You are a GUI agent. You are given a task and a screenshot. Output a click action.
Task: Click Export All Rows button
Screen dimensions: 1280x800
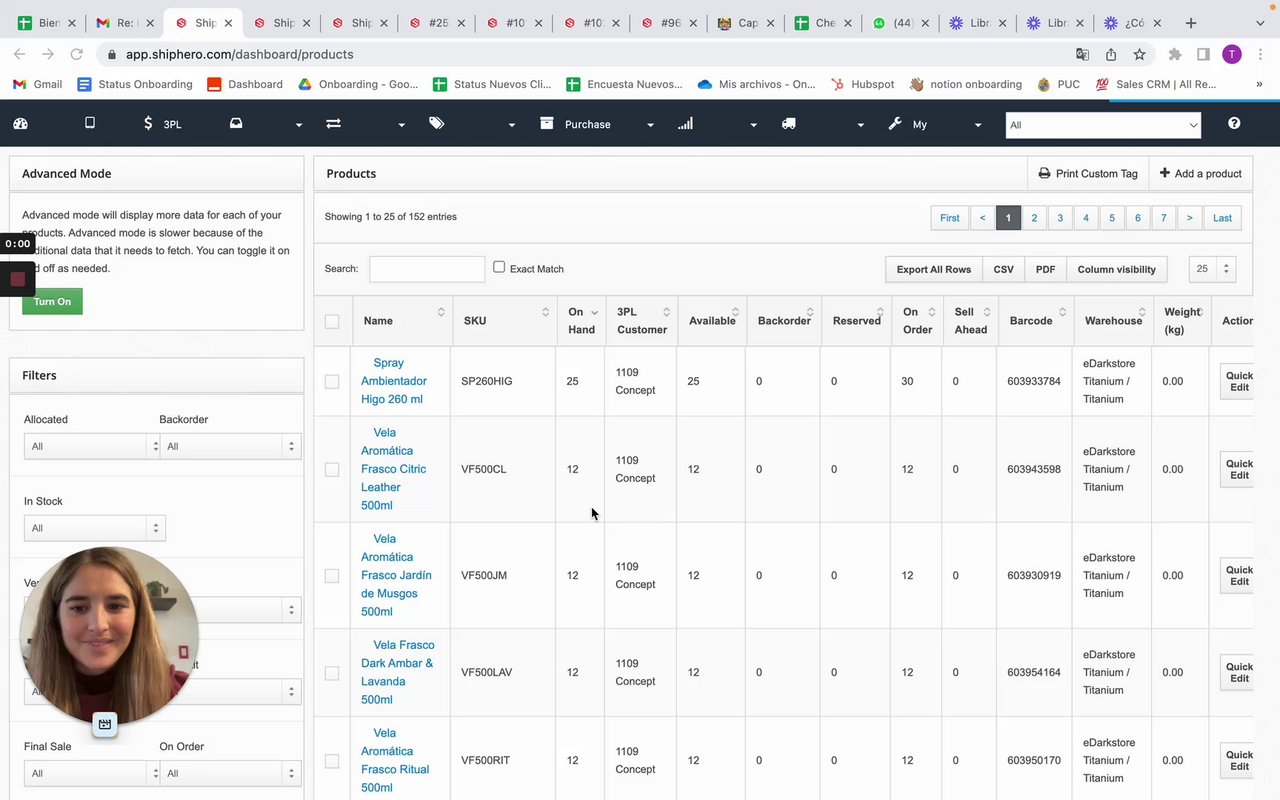(x=933, y=269)
